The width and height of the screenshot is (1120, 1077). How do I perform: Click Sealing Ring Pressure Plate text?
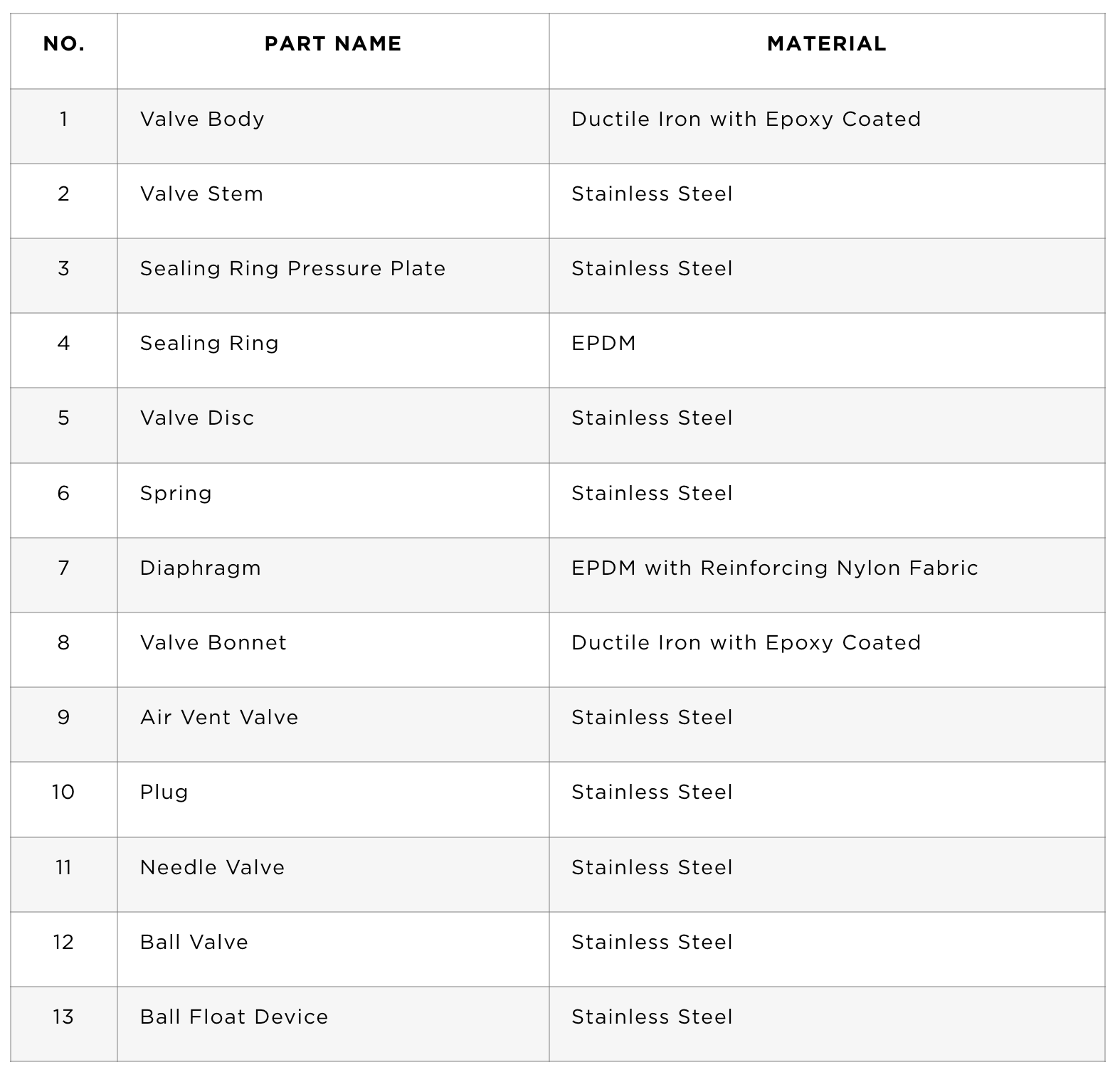[x=292, y=268]
